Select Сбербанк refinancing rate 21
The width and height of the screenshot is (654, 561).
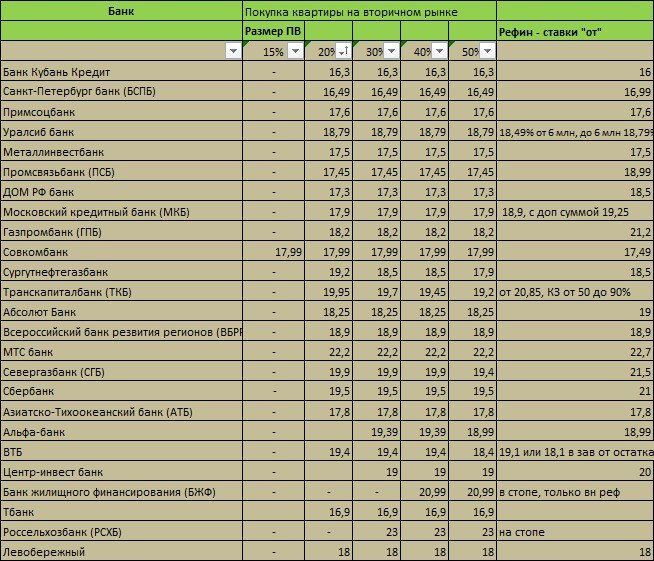click(575, 391)
